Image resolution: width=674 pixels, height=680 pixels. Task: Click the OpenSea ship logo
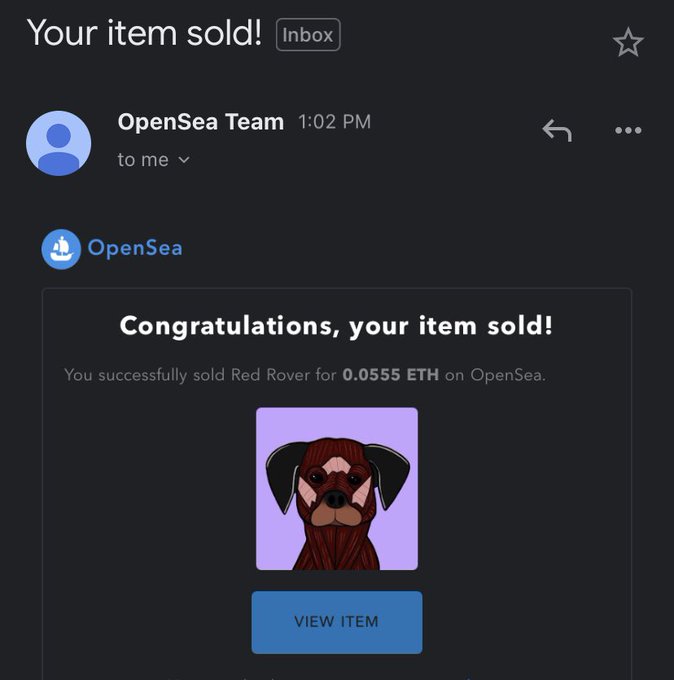point(61,249)
